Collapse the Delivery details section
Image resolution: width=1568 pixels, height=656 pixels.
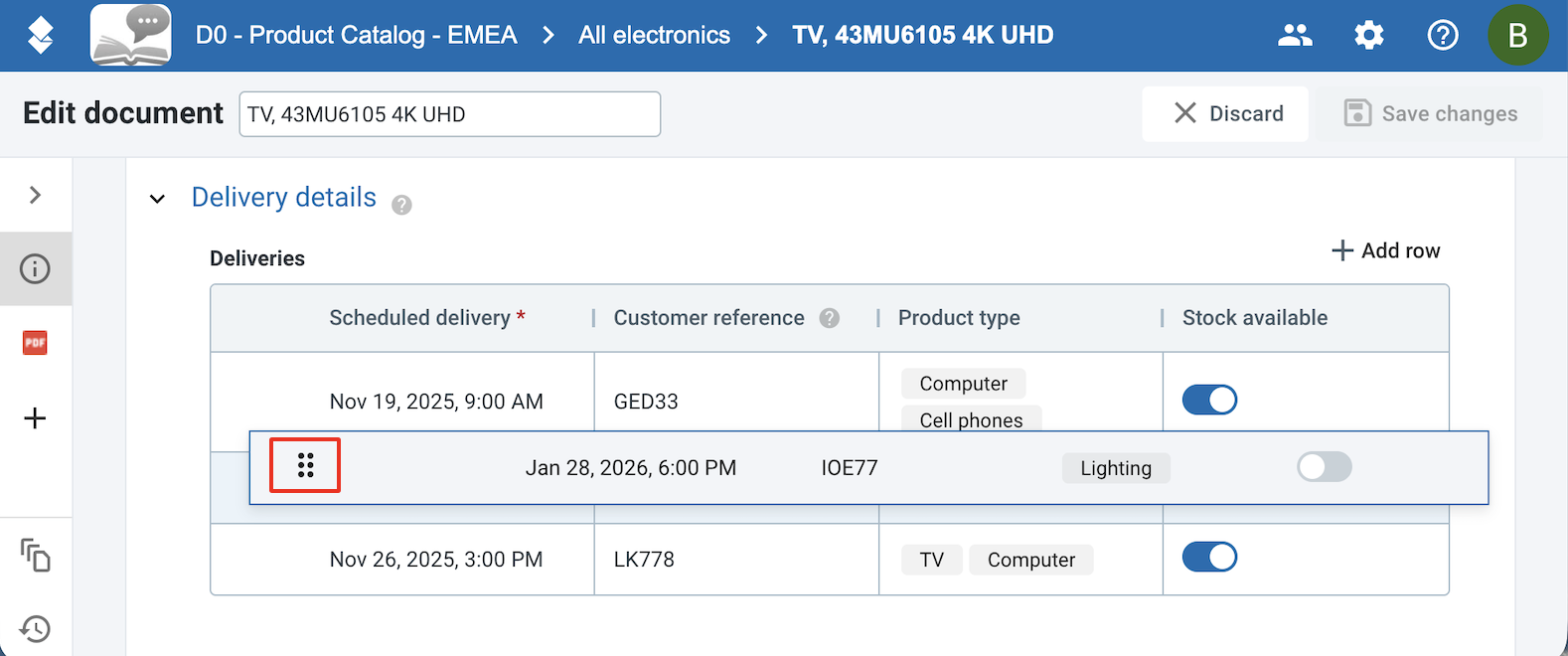[x=157, y=199]
